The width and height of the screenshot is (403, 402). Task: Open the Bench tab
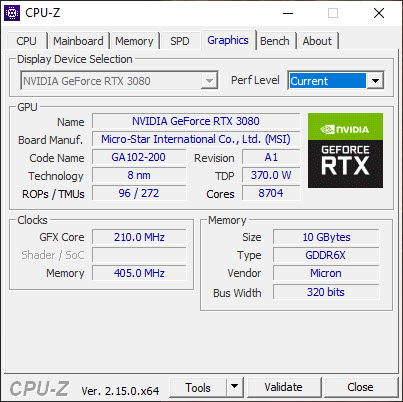point(275,41)
